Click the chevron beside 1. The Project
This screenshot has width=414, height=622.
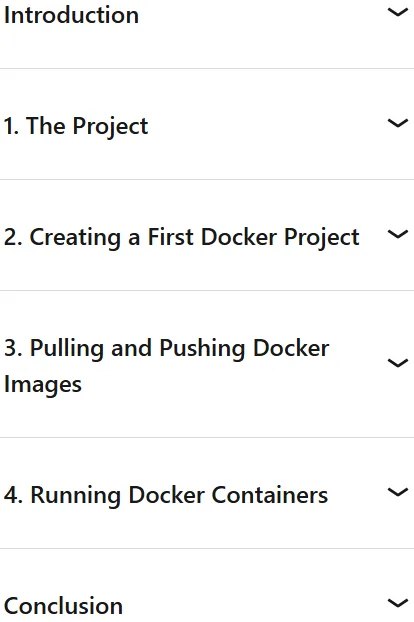[397, 123]
